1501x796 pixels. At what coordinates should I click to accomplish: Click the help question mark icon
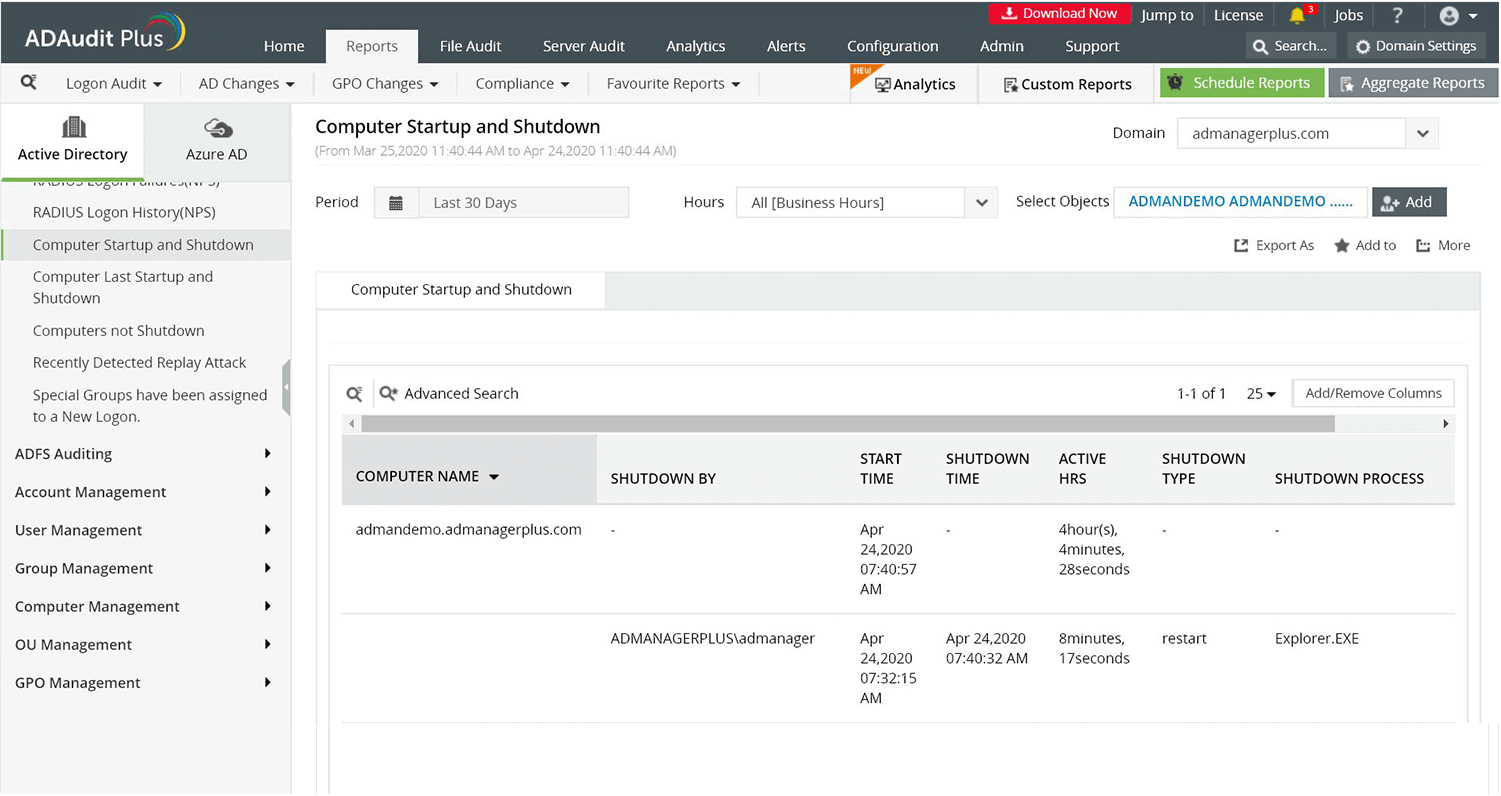tap(1397, 15)
